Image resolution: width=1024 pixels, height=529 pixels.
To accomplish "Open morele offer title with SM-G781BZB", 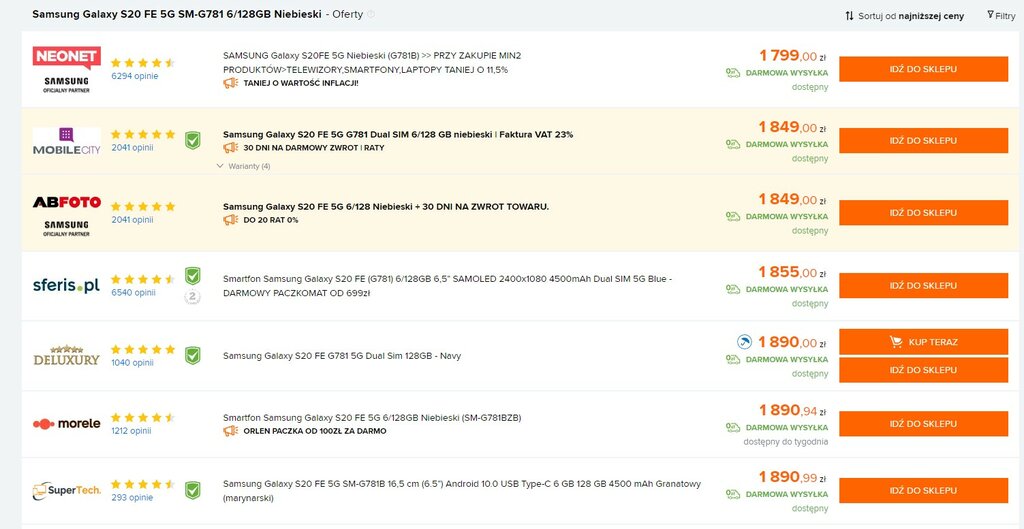I will pos(372,417).
